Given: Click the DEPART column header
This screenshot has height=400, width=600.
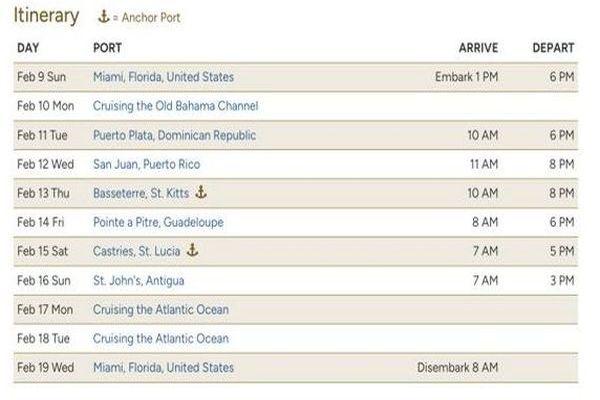Looking at the screenshot, I should [553, 47].
